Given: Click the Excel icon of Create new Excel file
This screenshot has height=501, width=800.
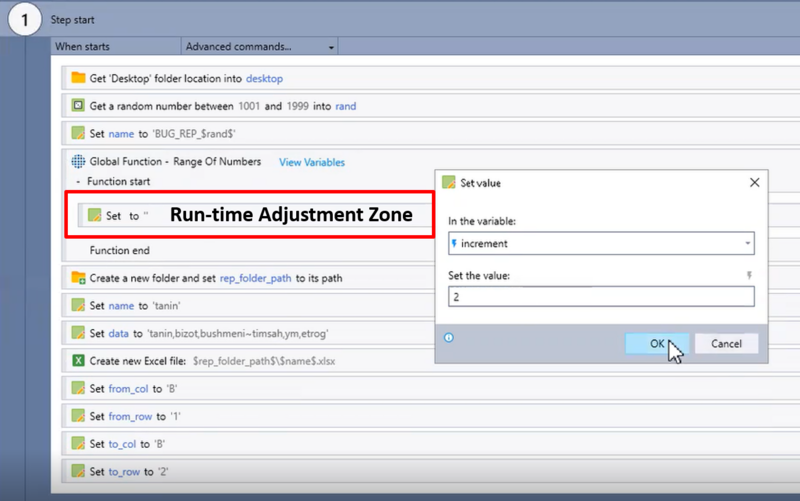Looking at the screenshot, I should (x=78, y=361).
